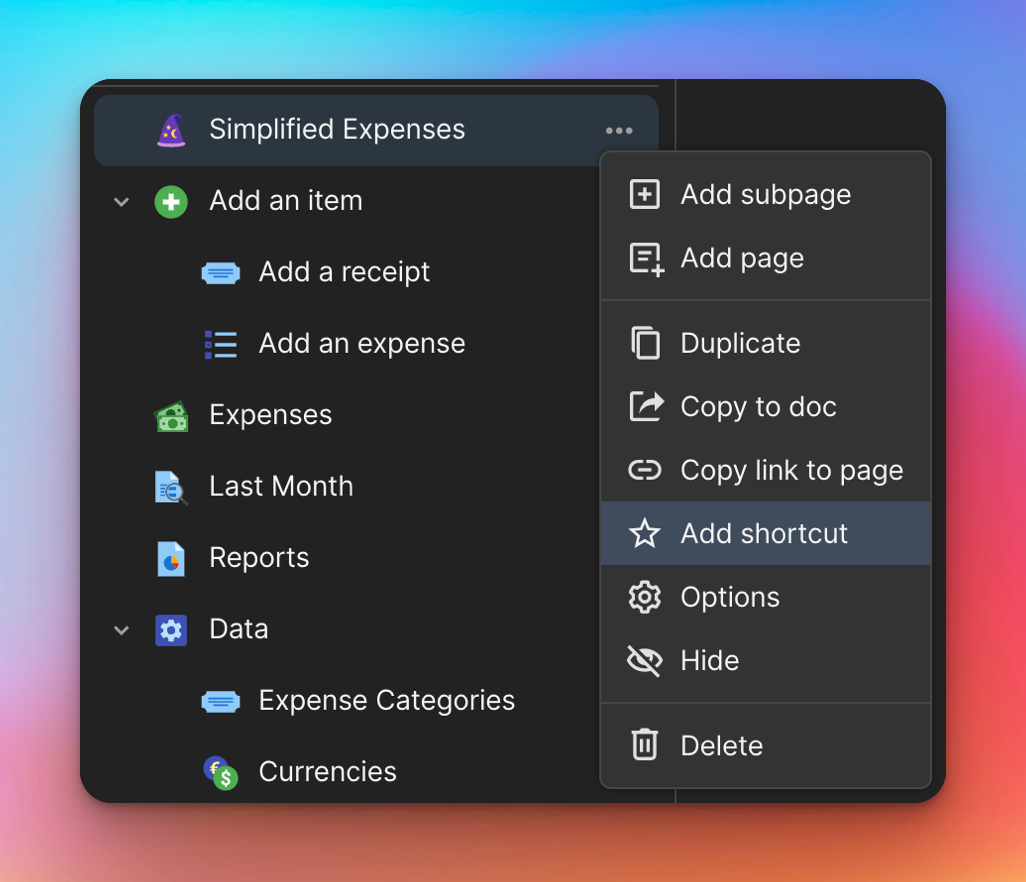1026x882 pixels.
Task: Click the Currencies coin icon
Action: [220, 772]
